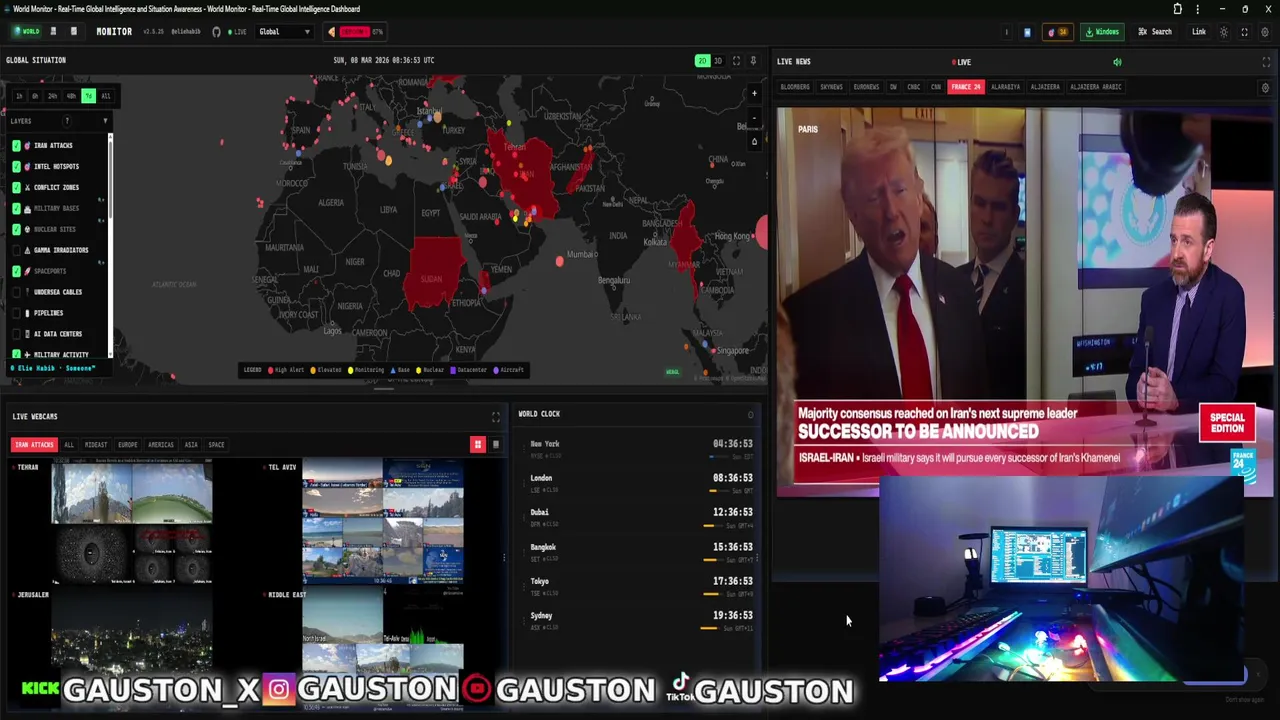Toggle Intel Hotspots layer checkbox
1280x720 pixels.
pyautogui.click(x=16, y=167)
